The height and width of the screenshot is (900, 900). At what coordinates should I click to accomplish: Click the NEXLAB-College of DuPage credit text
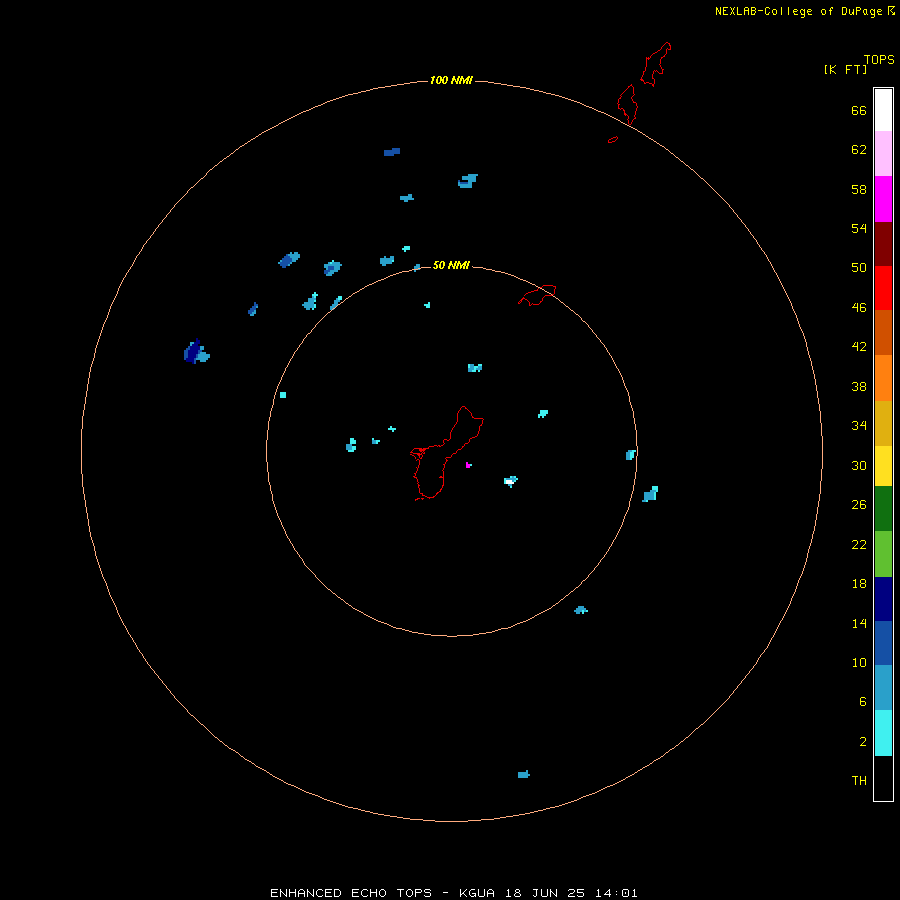798,11
